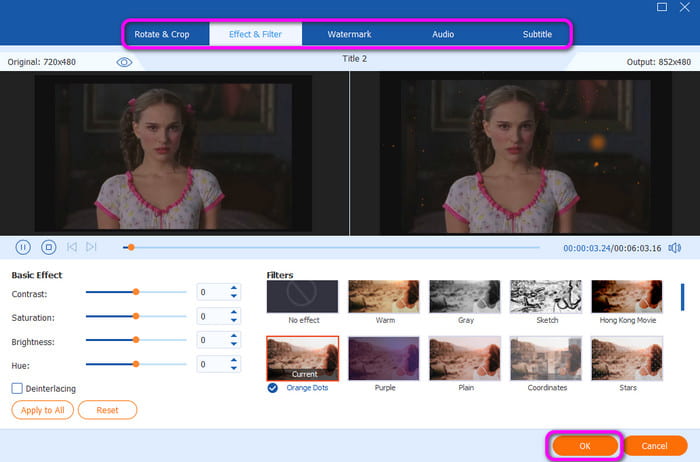Screen dimensions: 700x462
Task: Stop the video preview playback
Action: coord(48,247)
